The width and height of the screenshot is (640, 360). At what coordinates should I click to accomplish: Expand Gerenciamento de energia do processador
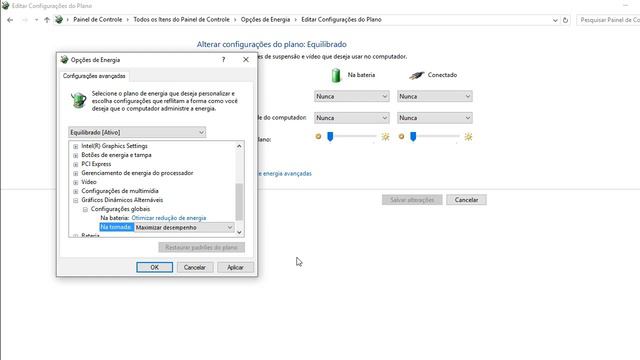[76, 173]
